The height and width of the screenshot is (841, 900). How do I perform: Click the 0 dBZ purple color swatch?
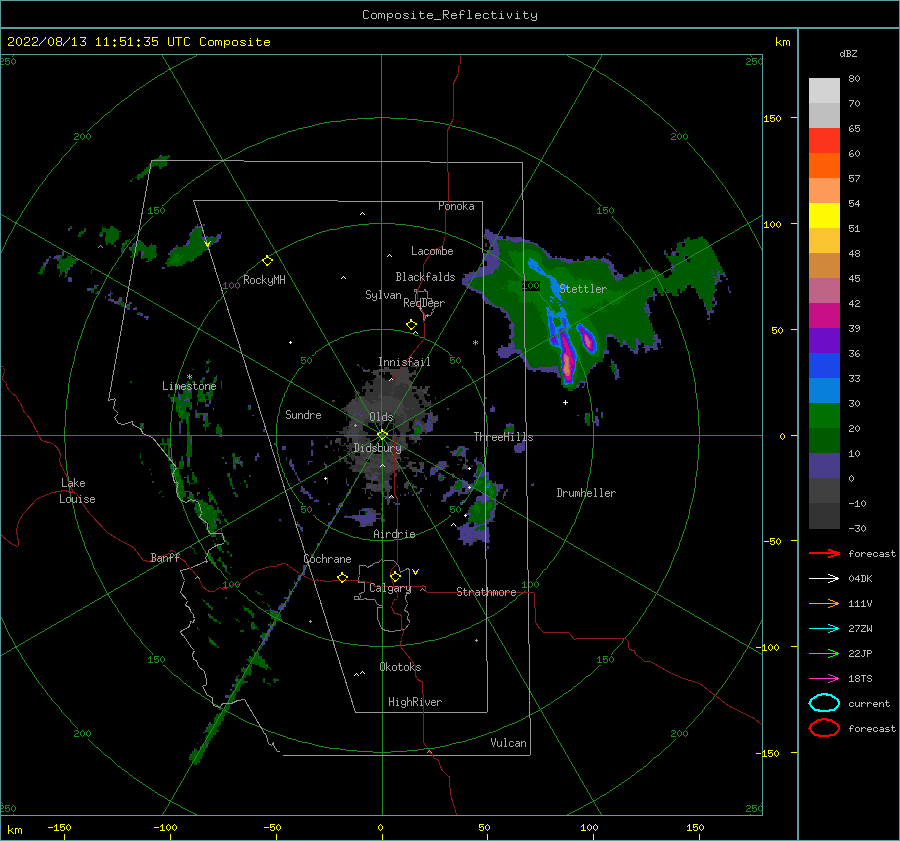(824, 466)
